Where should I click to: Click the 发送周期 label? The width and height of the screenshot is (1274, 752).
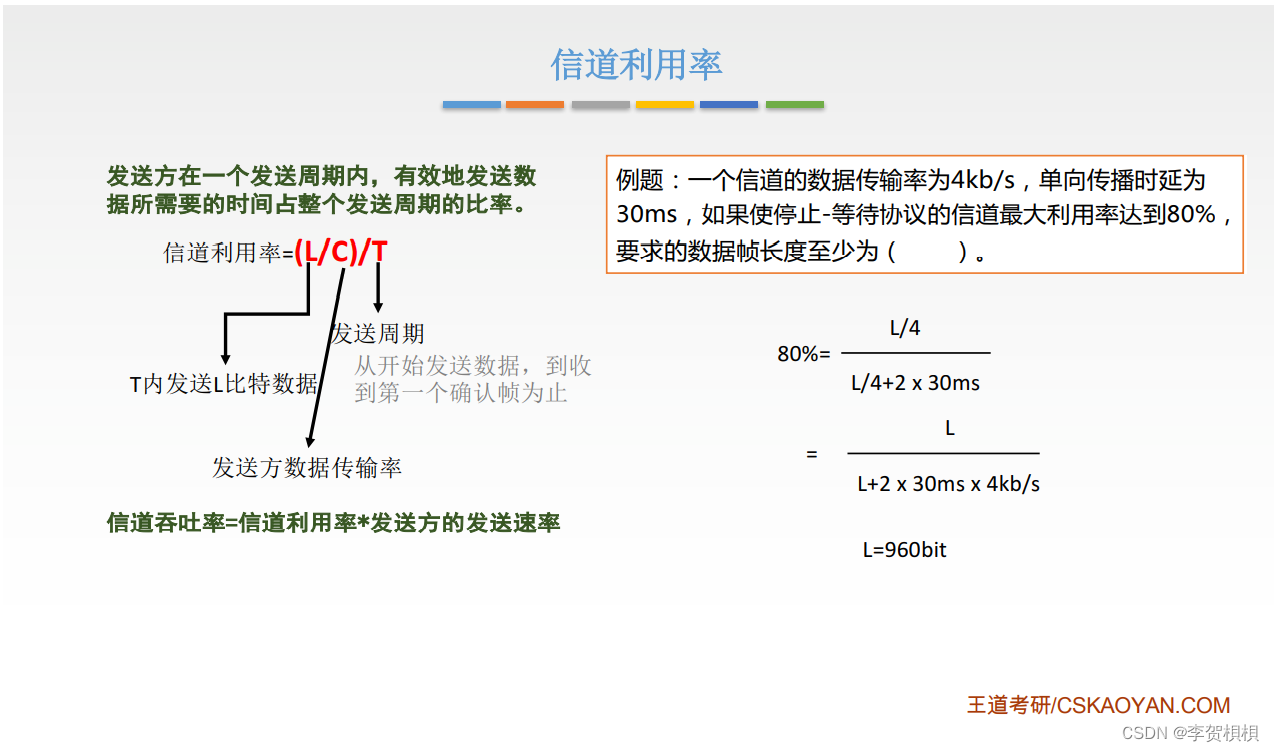[x=378, y=333]
